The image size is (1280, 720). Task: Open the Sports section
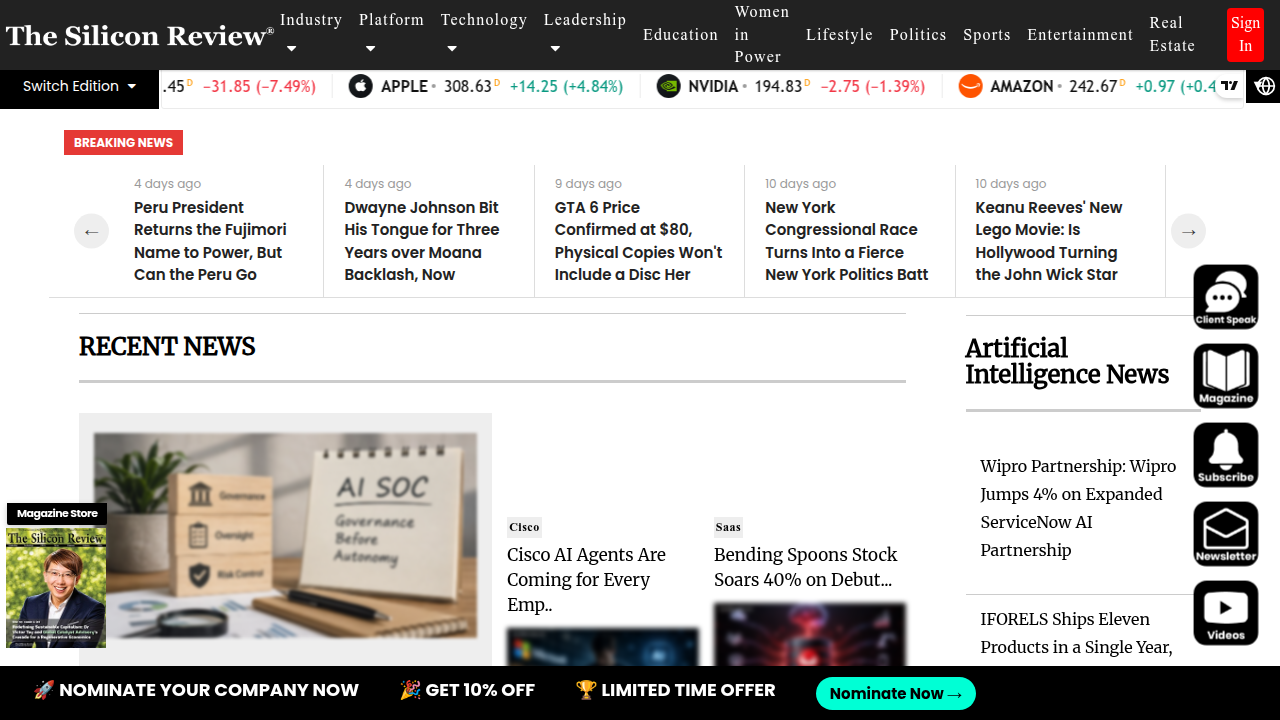987,34
